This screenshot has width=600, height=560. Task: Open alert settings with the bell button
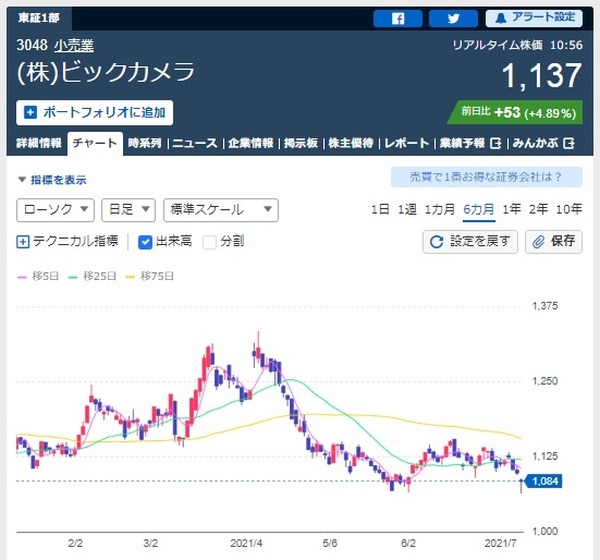534,18
